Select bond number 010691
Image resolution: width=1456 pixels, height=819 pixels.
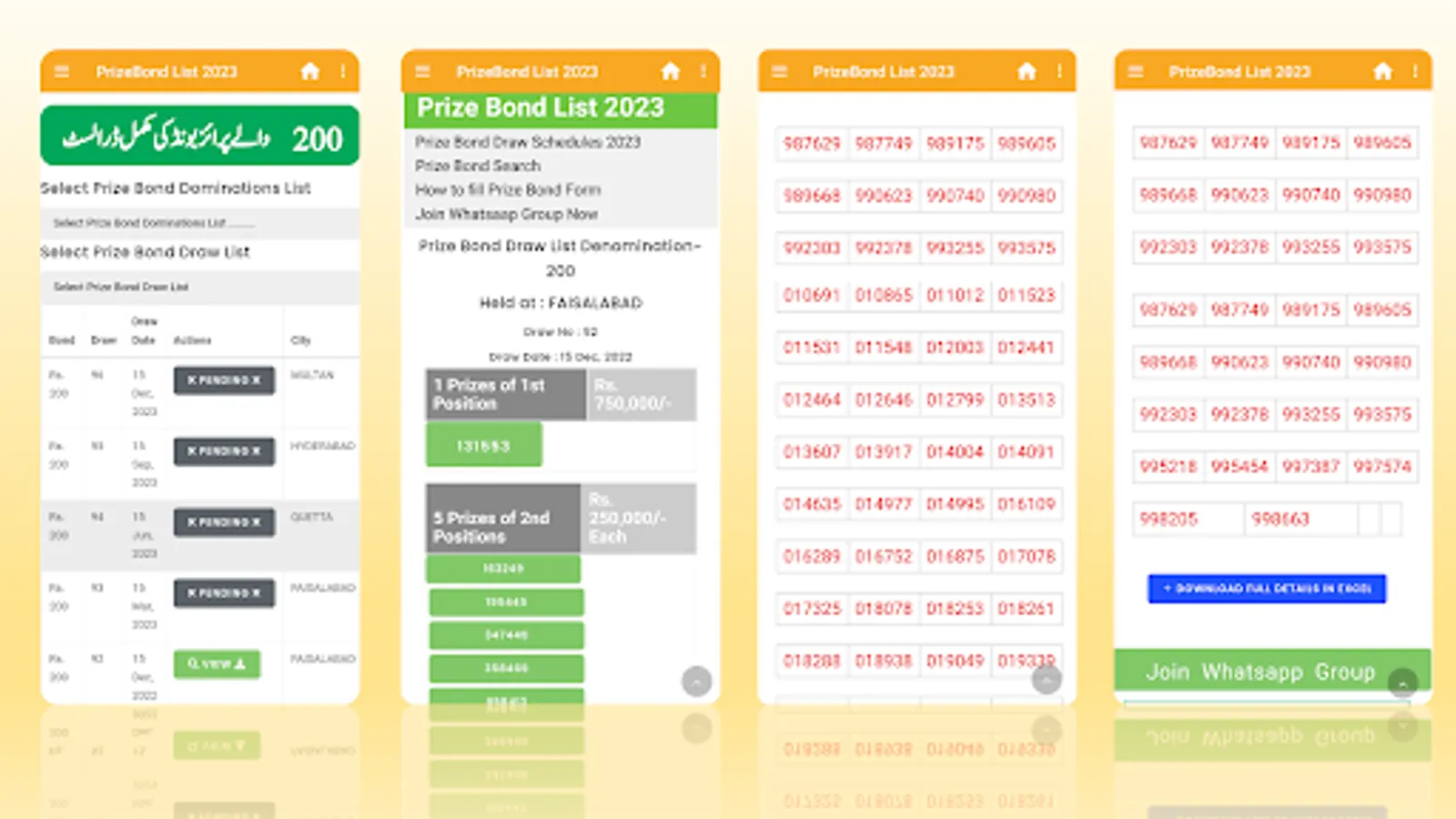812,295
